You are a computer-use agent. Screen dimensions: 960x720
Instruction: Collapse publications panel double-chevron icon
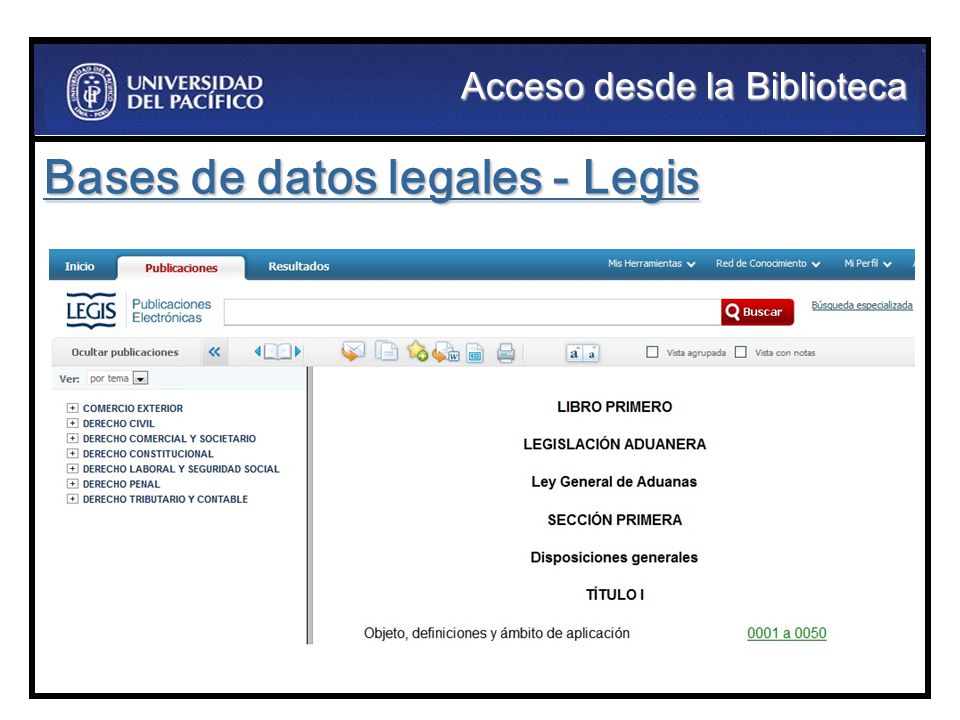click(x=214, y=352)
